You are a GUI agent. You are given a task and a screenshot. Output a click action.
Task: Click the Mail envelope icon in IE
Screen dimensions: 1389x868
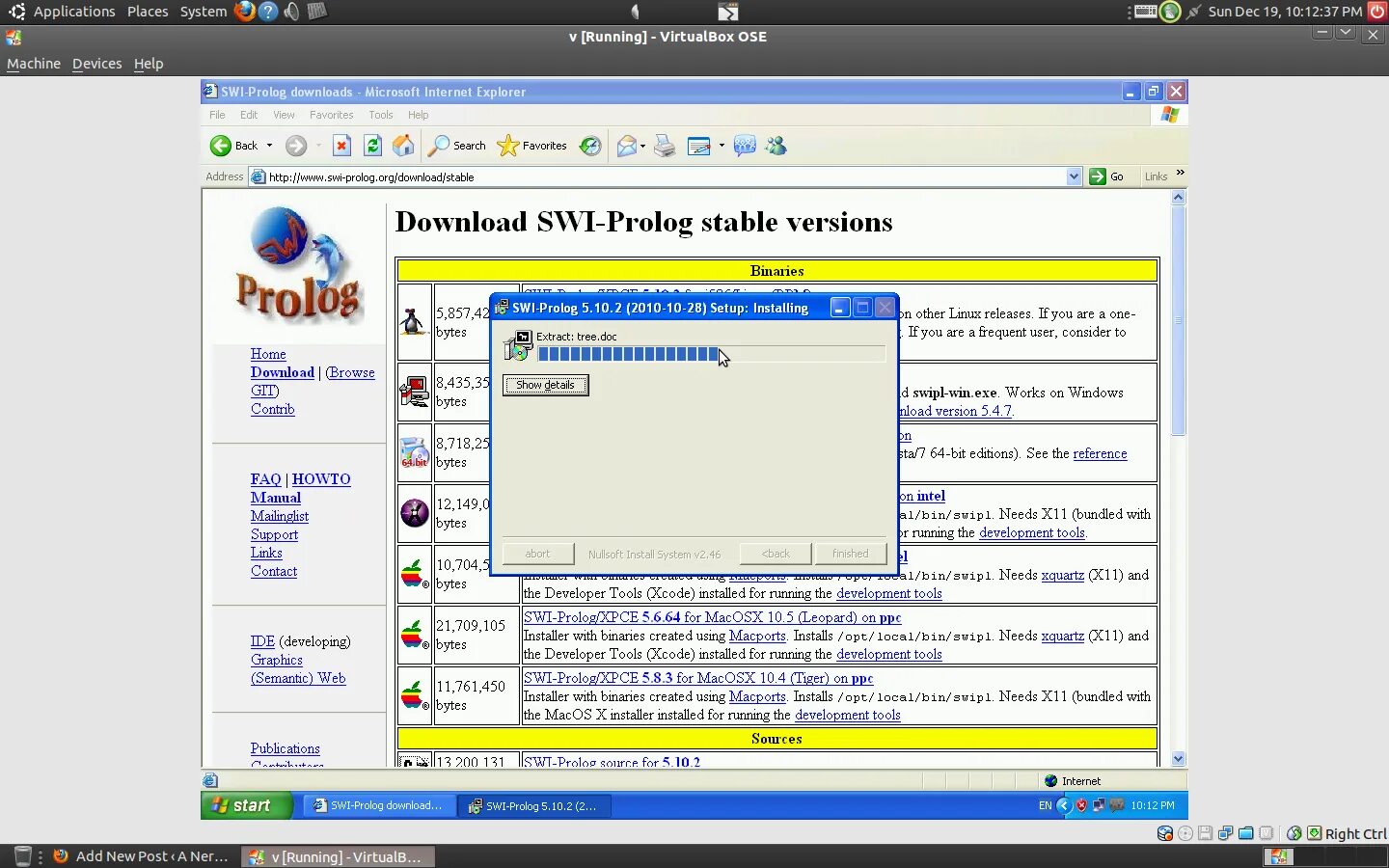(627, 146)
